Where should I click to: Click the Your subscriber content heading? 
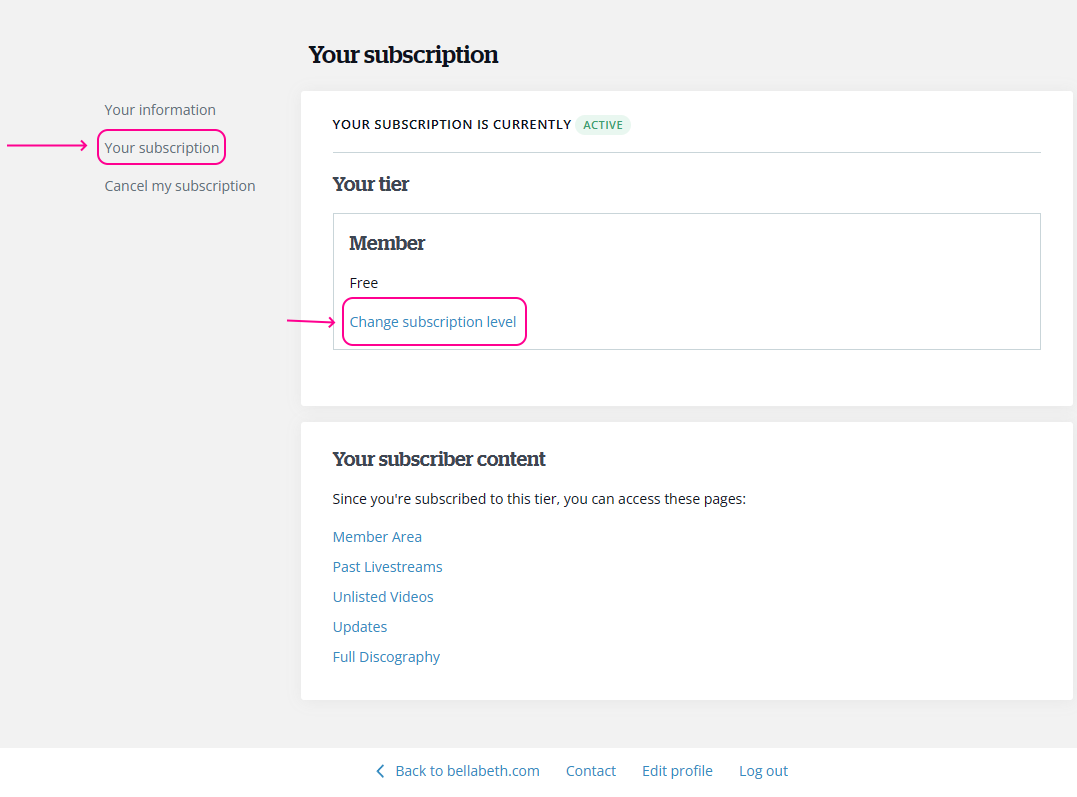click(439, 459)
